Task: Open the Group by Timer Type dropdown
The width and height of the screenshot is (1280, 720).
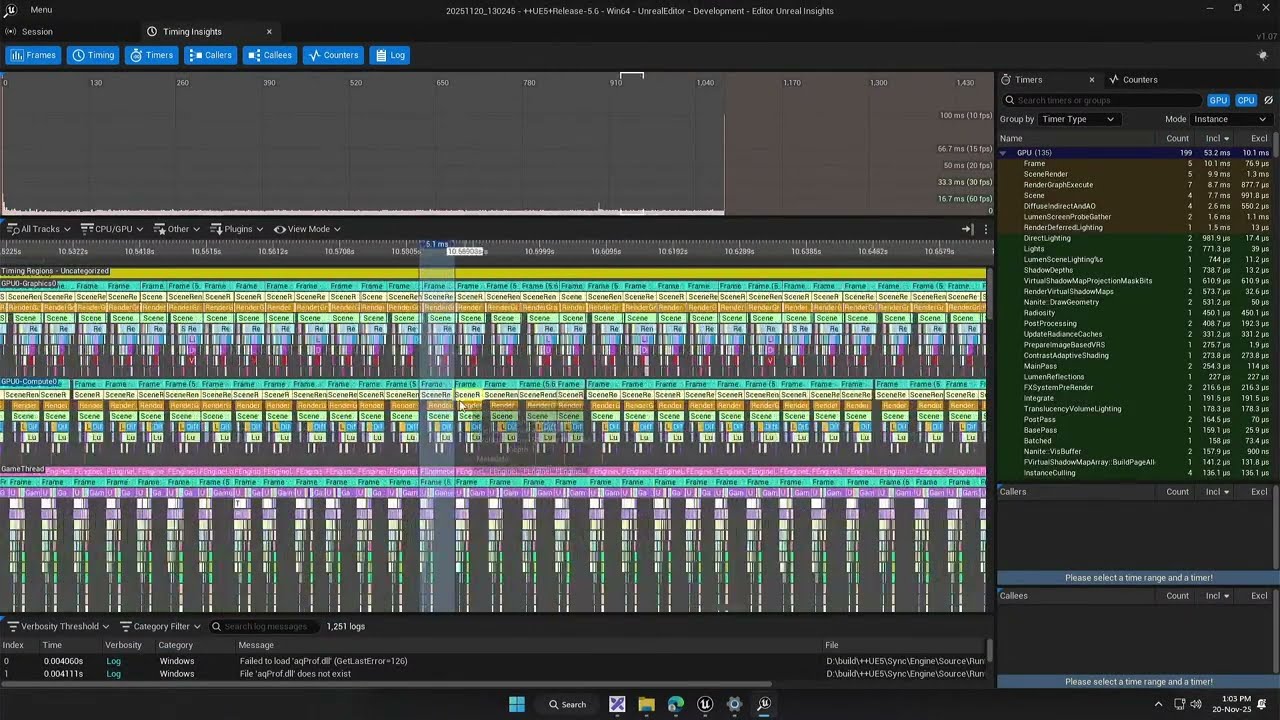Action: (x=1078, y=119)
